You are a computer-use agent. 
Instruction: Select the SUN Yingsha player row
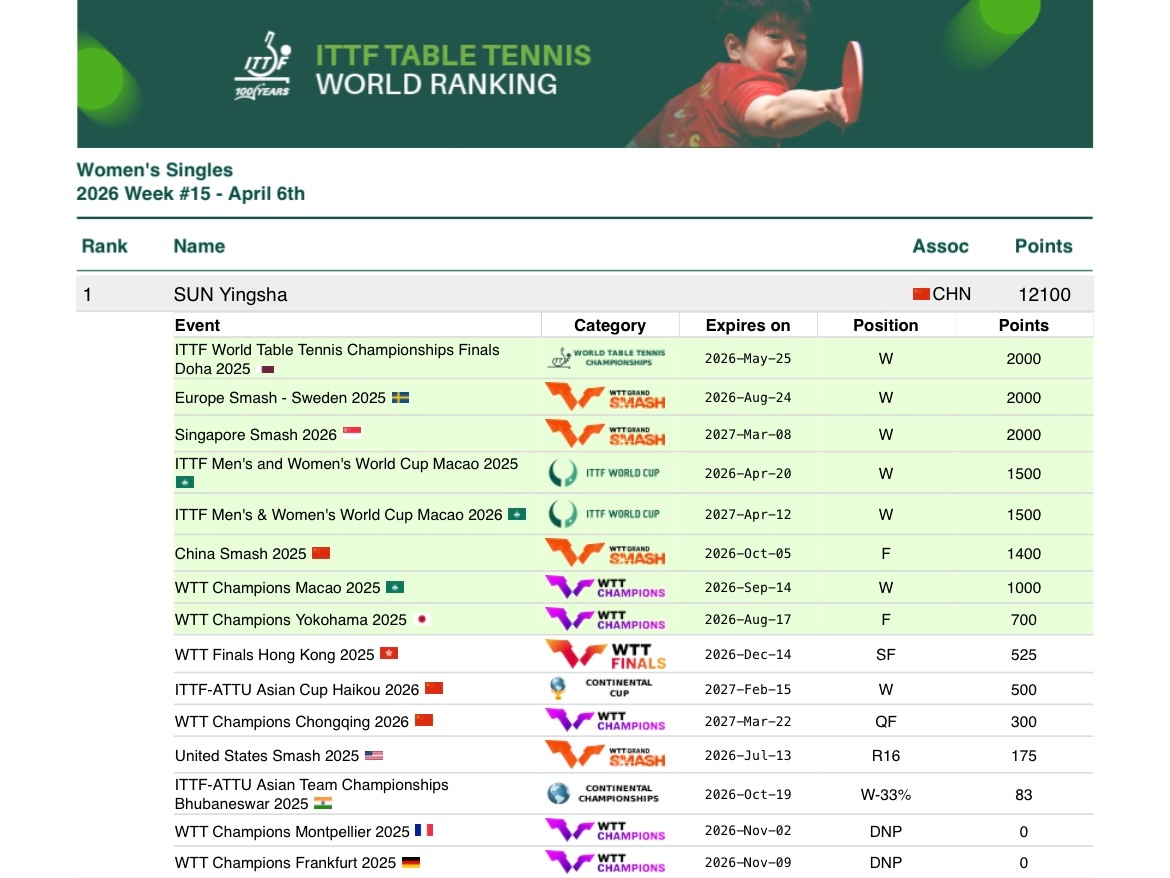click(x=585, y=294)
